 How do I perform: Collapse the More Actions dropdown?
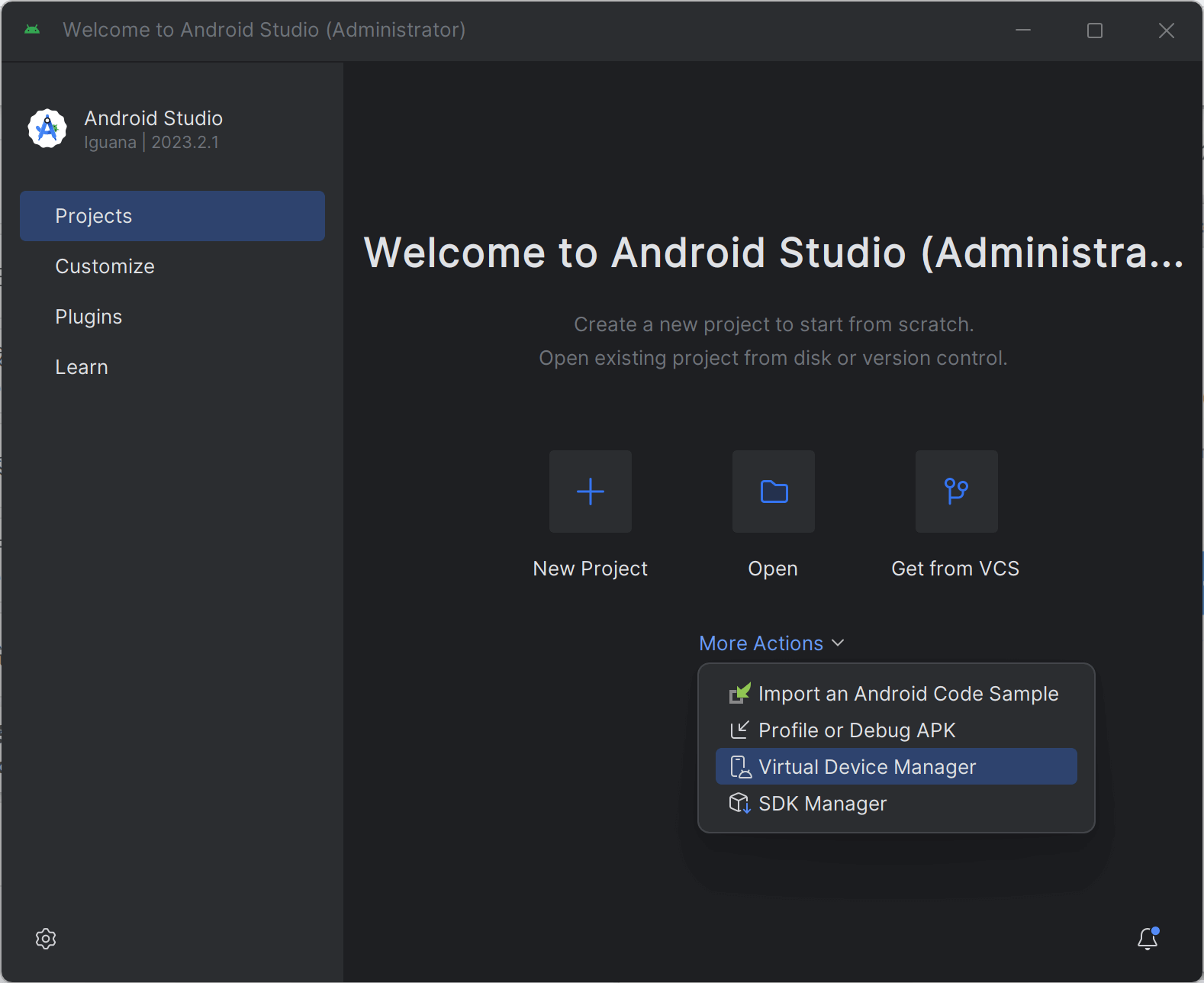point(761,643)
